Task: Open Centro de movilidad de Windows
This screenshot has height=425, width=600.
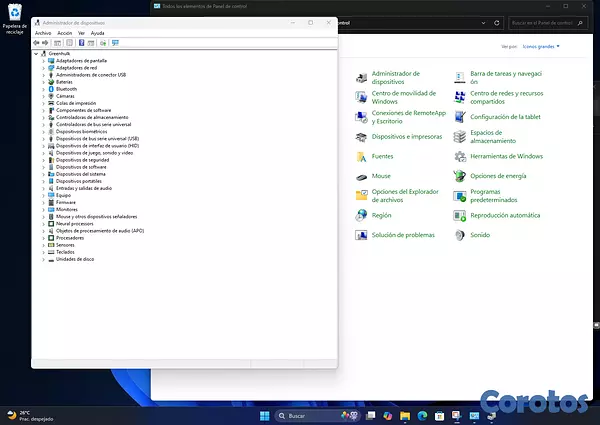Action: [396, 97]
